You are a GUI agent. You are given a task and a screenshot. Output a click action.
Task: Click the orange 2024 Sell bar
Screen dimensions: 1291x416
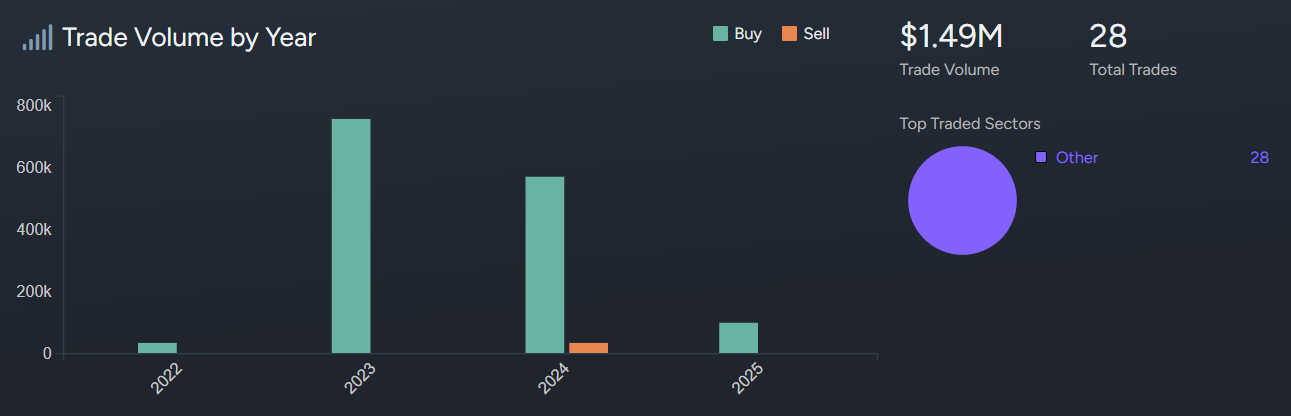pos(588,348)
